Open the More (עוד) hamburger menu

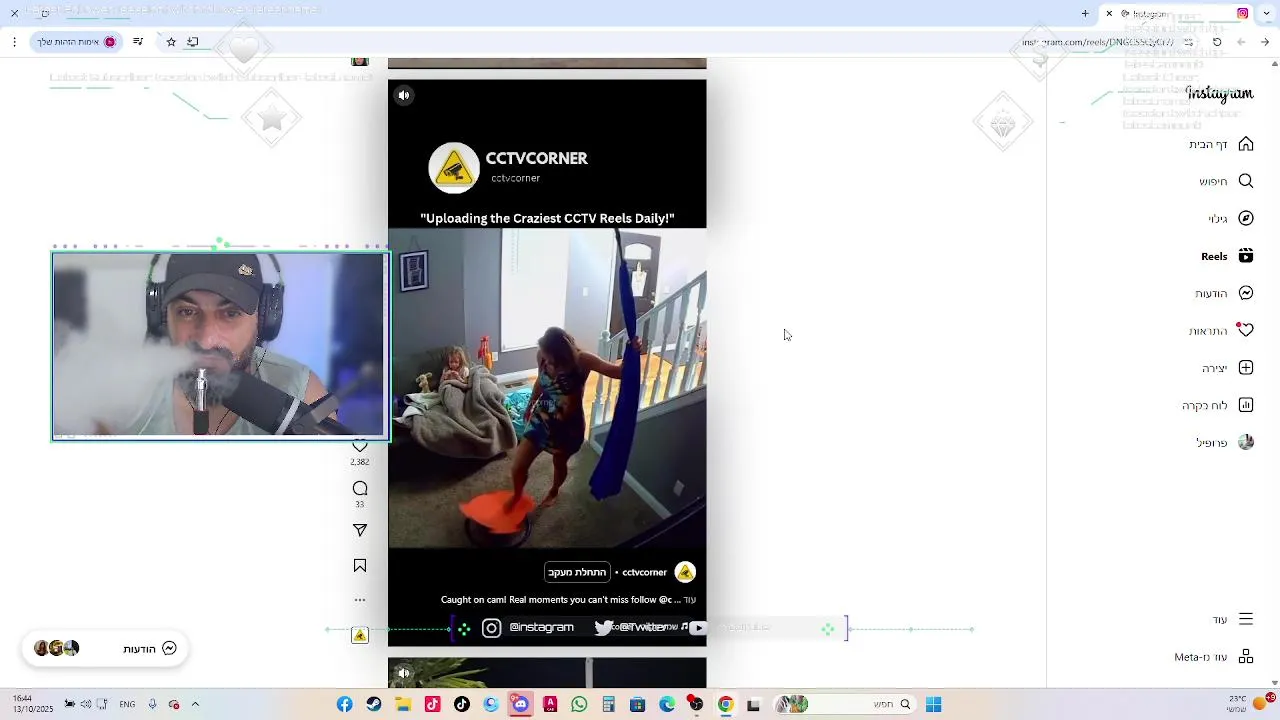pos(1233,619)
